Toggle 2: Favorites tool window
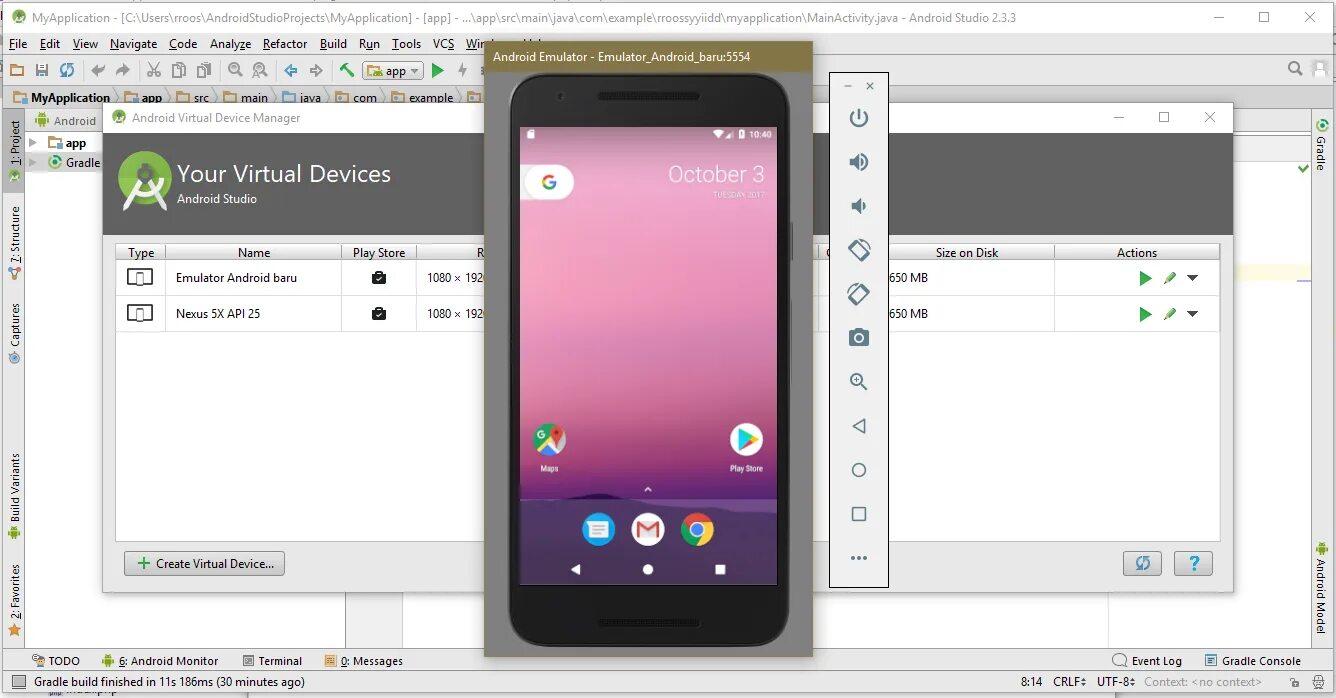The image size is (1336, 698). coord(14,601)
